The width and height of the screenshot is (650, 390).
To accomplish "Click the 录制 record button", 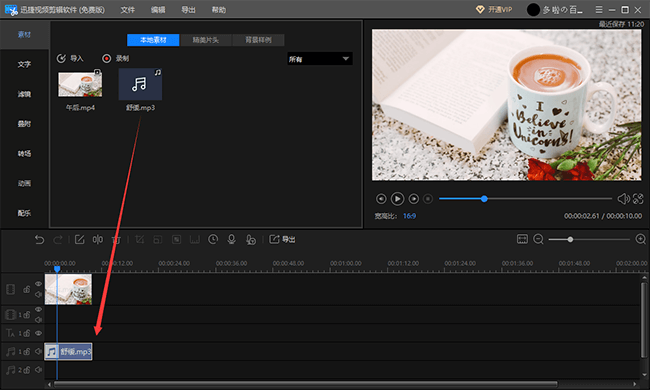I will tap(116, 58).
